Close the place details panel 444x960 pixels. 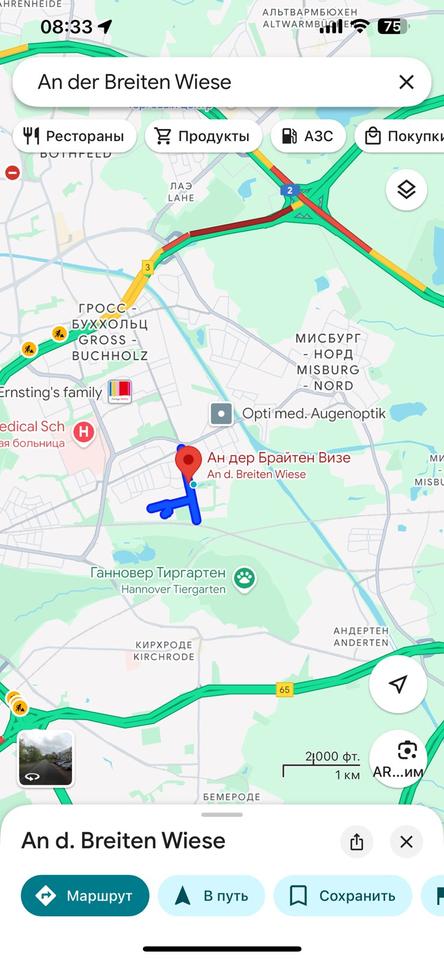pyautogui.click(x=406, y=842)
